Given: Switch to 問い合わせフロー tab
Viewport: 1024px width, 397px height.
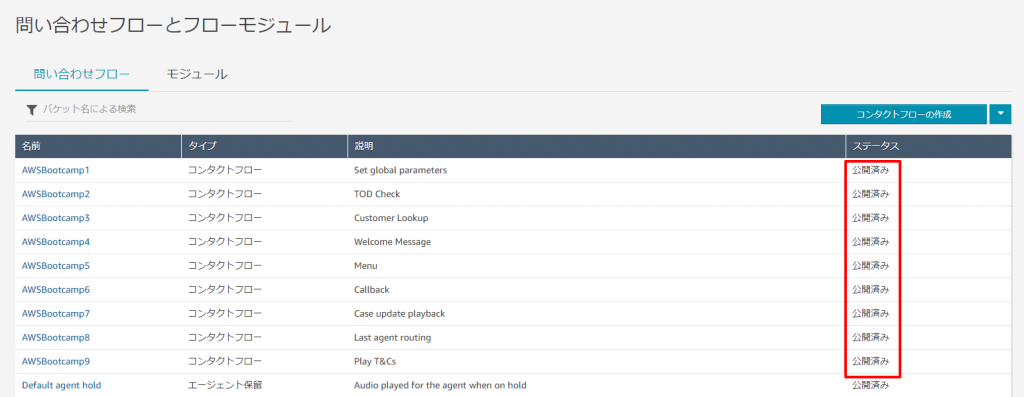Looking at the screenshot, I should pos(82,74).
